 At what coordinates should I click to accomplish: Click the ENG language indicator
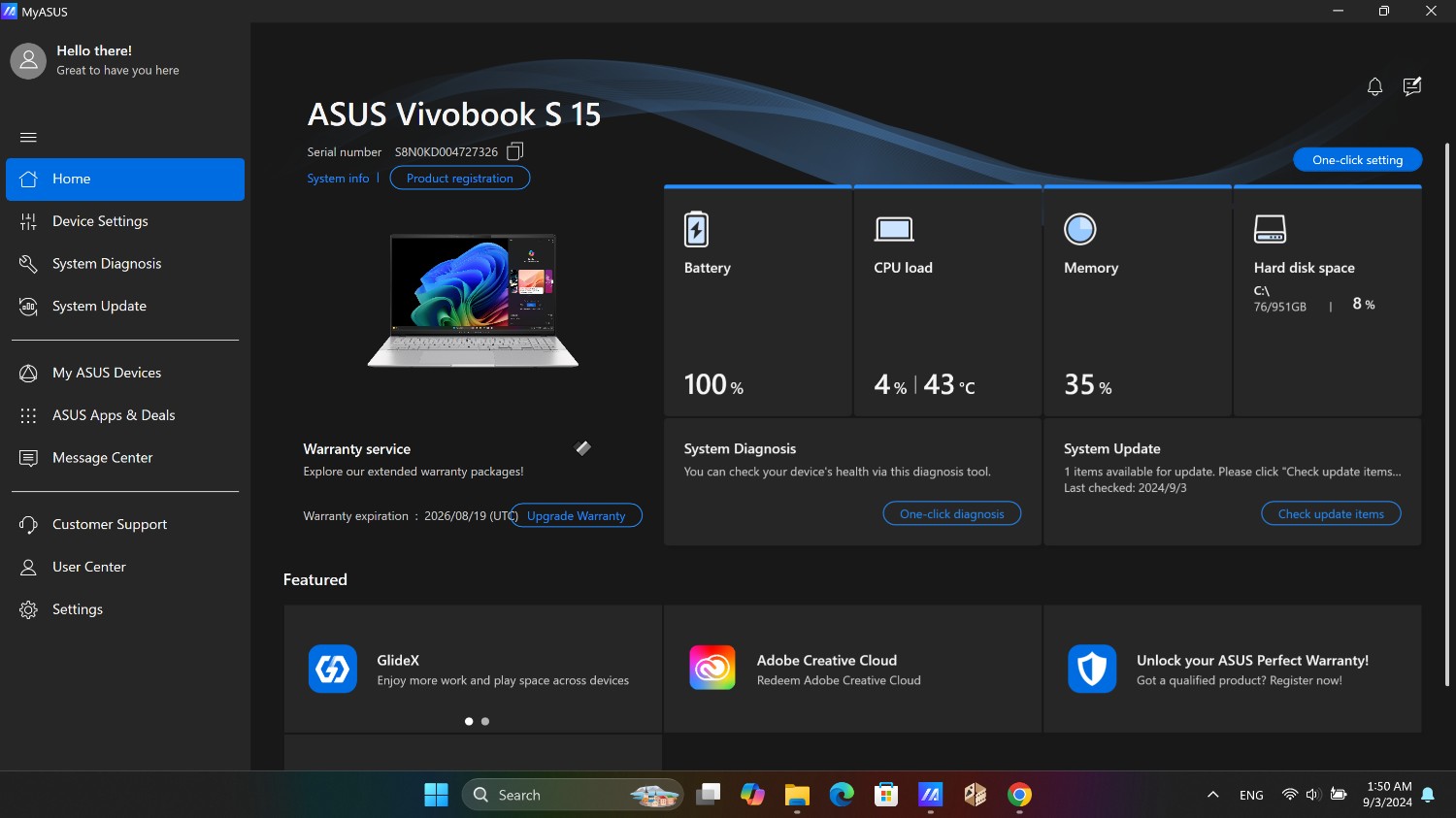[1251, 795]
